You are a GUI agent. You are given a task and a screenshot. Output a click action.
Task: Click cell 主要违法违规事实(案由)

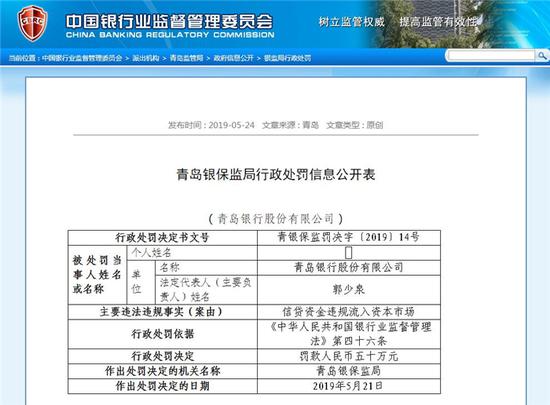click(x=162, y=312)
